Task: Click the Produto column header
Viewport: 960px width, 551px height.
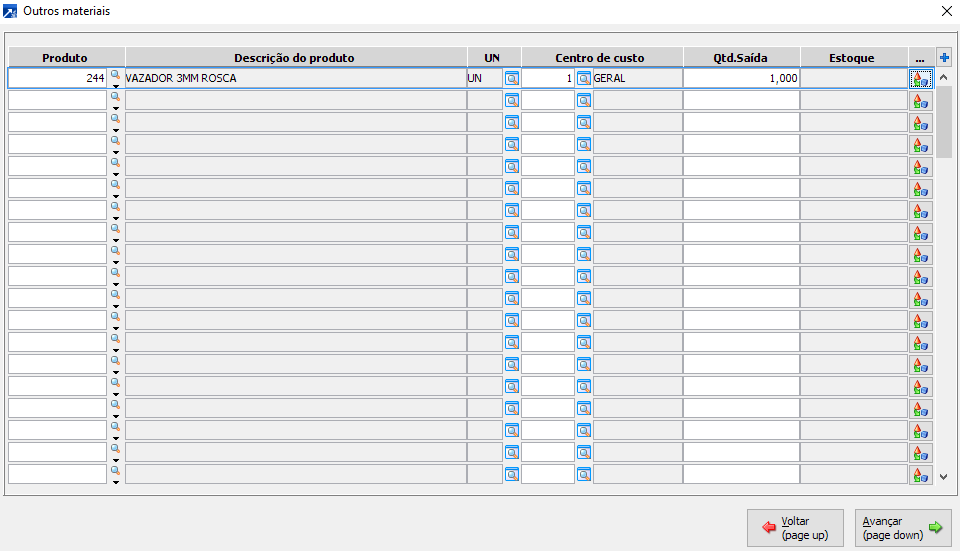Action: point(66,58)
